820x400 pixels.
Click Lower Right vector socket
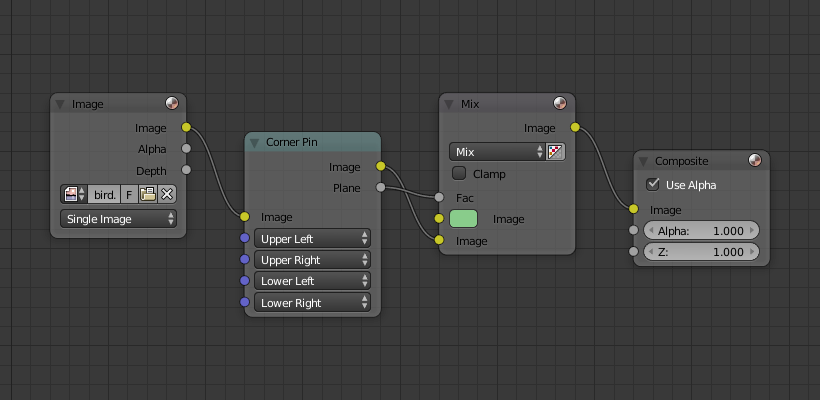245,302
